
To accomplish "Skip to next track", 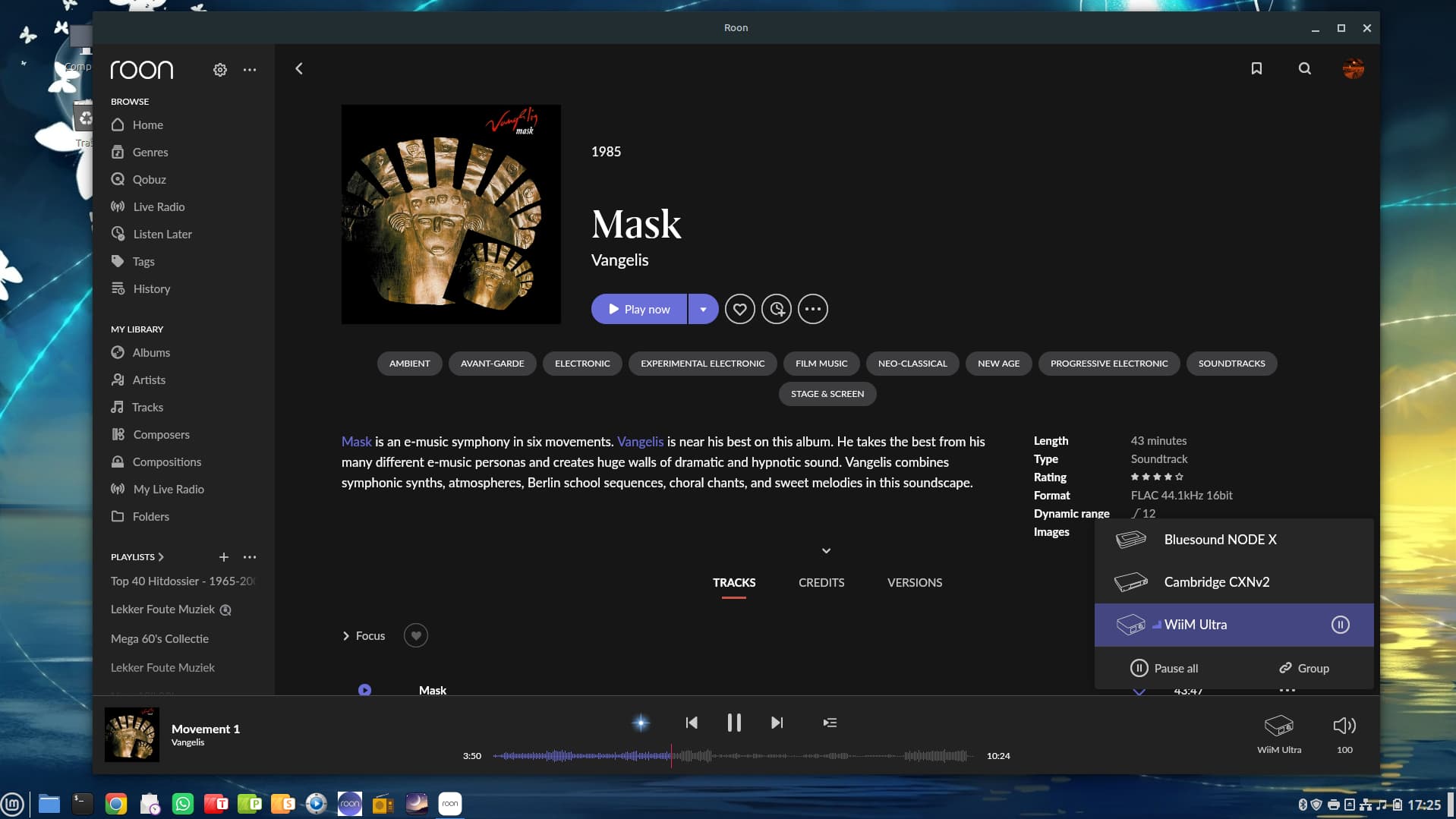I will pyautogui.click(x=777, y=723).
